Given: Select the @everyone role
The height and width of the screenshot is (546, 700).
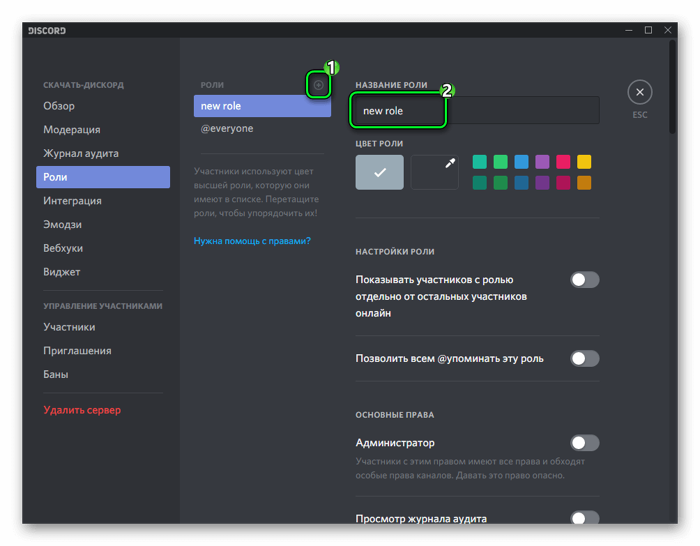Looking at the screenshot, I should pyautogui.click(x=262, y=129).
